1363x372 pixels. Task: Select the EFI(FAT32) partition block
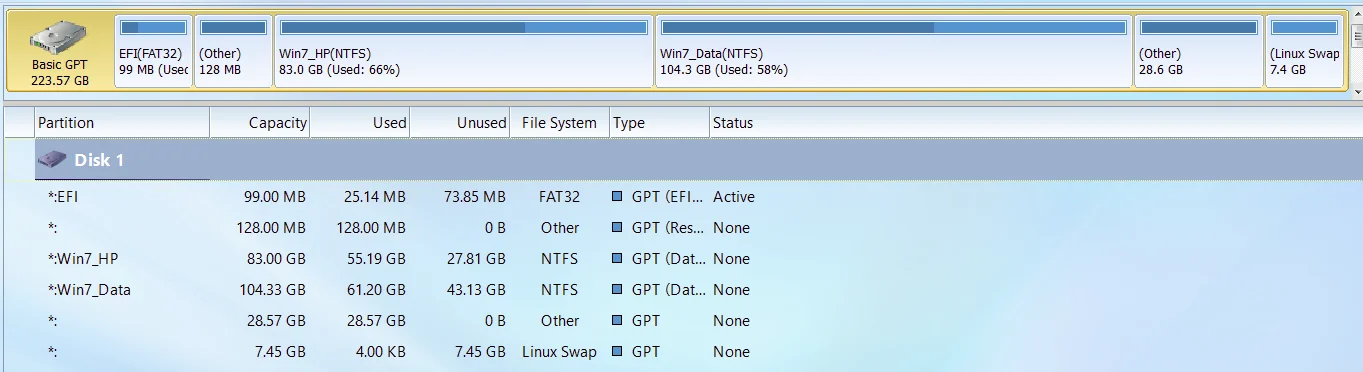point(153,51)
